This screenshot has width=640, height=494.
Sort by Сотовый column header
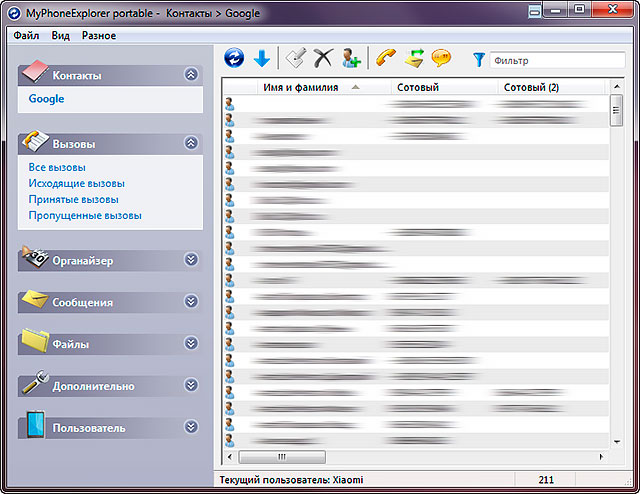444,87
